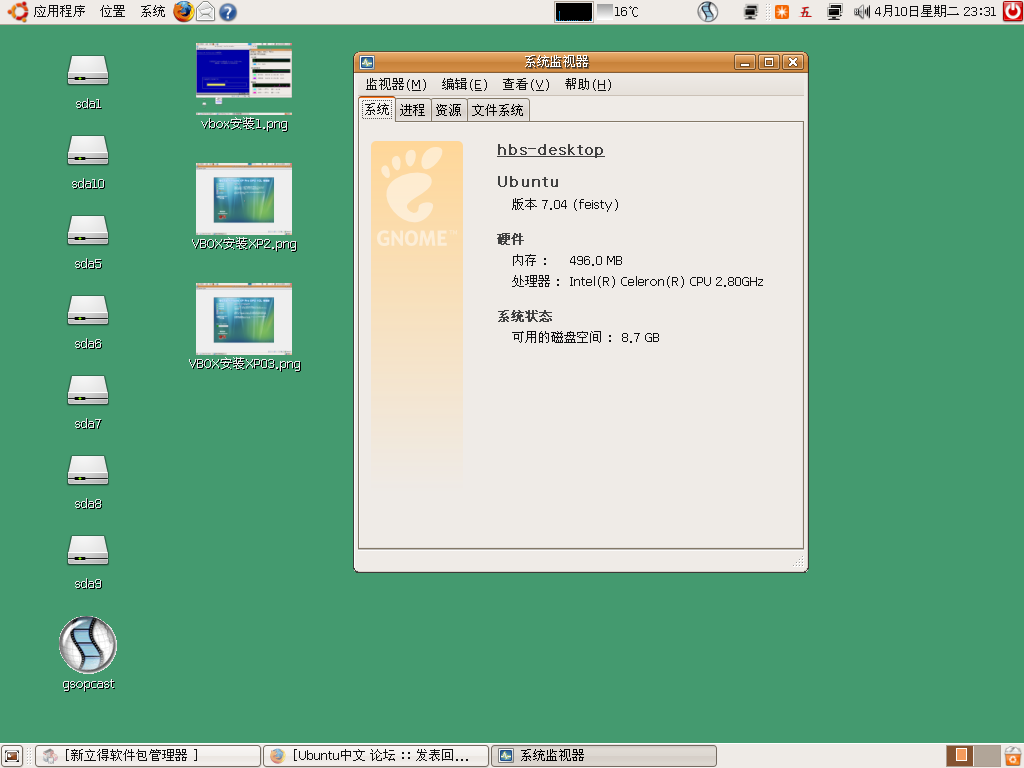The width and height of the screenshot is (1024, 768).
Task: Switch to the 资源 tab
Action: (448, 110)
